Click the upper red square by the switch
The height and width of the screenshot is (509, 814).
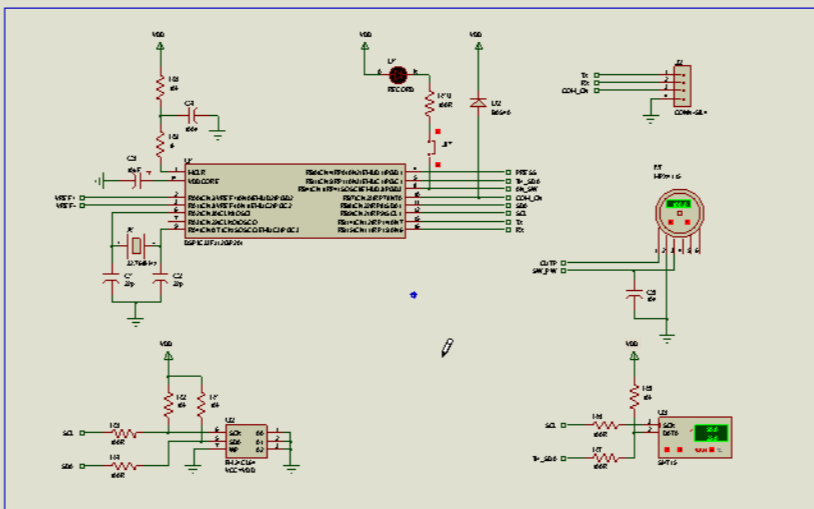(437, 131)
